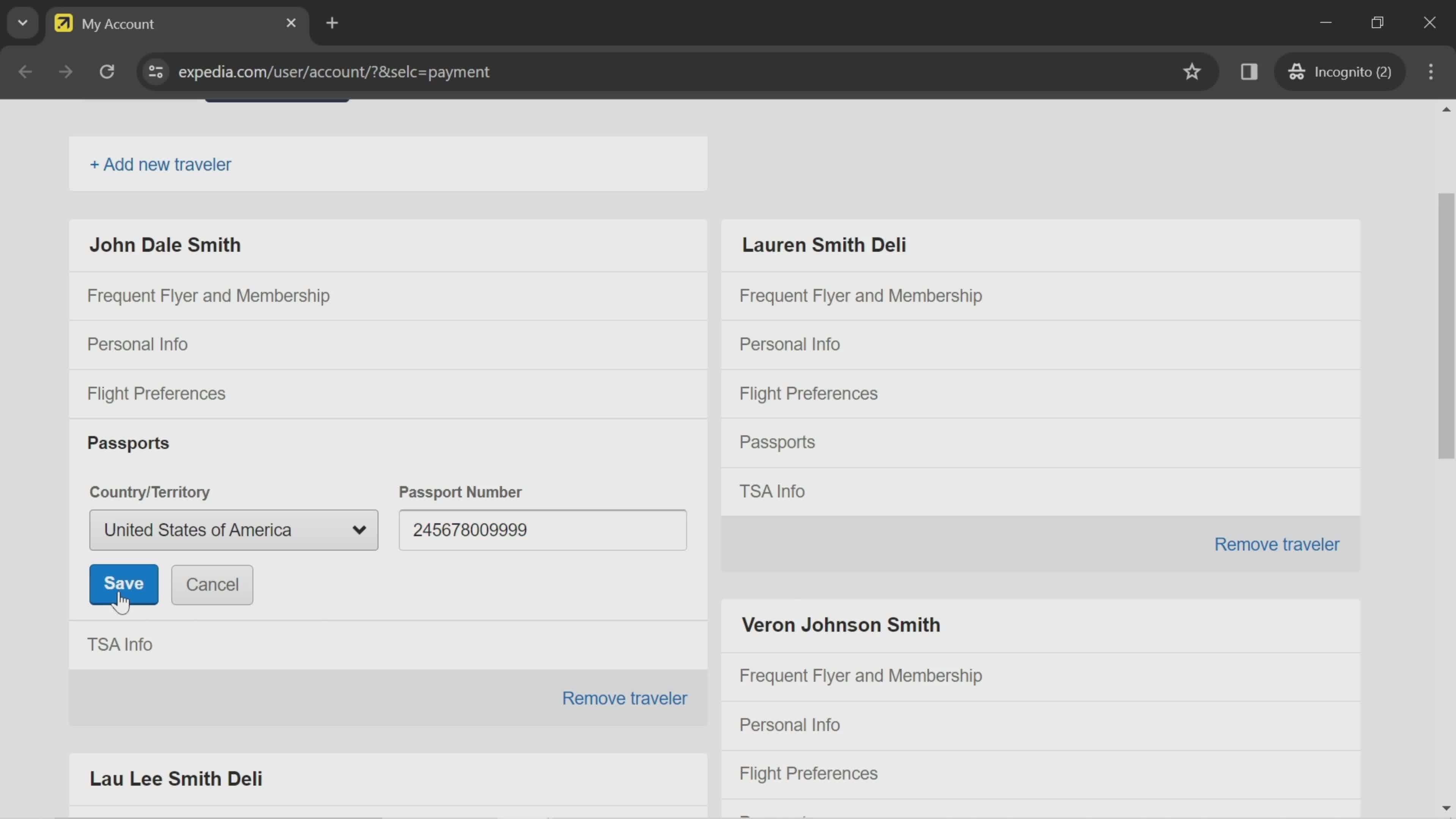1456x819 pixels.
Task: Click the bookmark star icon
Action: tap(1192, 71)
